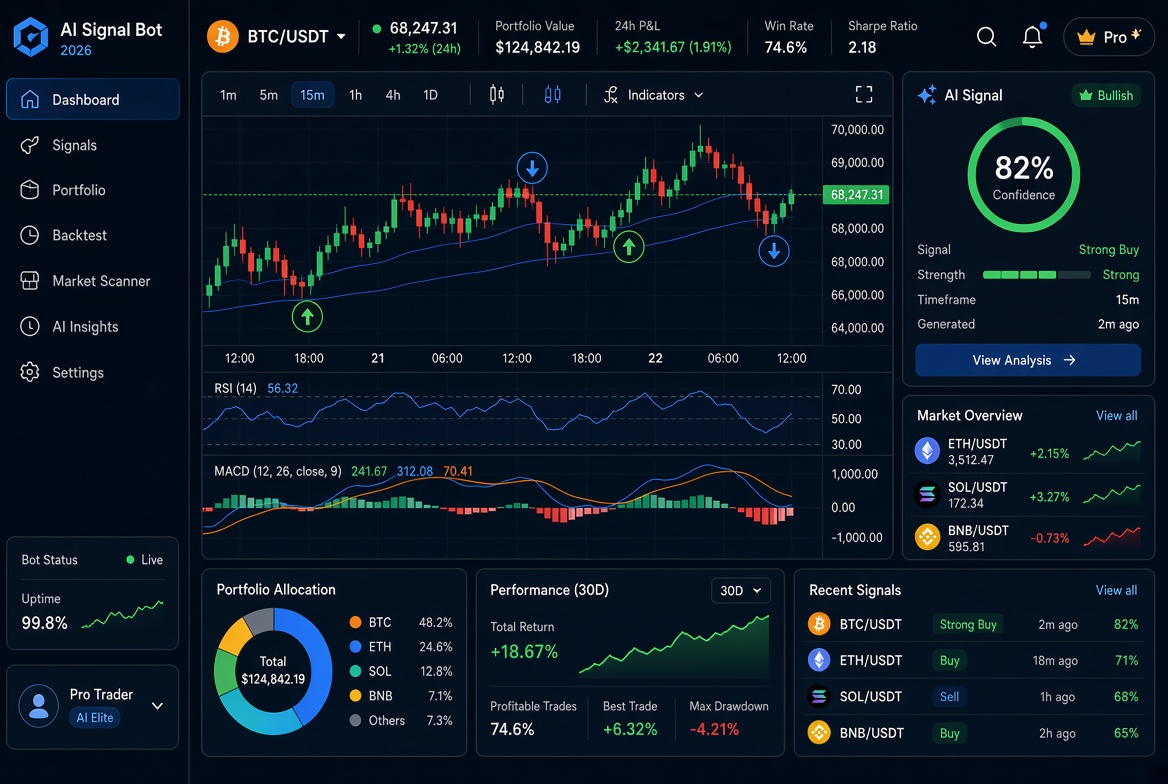The image size is (1168, 784).
Task: Click the ETH icon in Recent Signals
Action: (819, 660)
